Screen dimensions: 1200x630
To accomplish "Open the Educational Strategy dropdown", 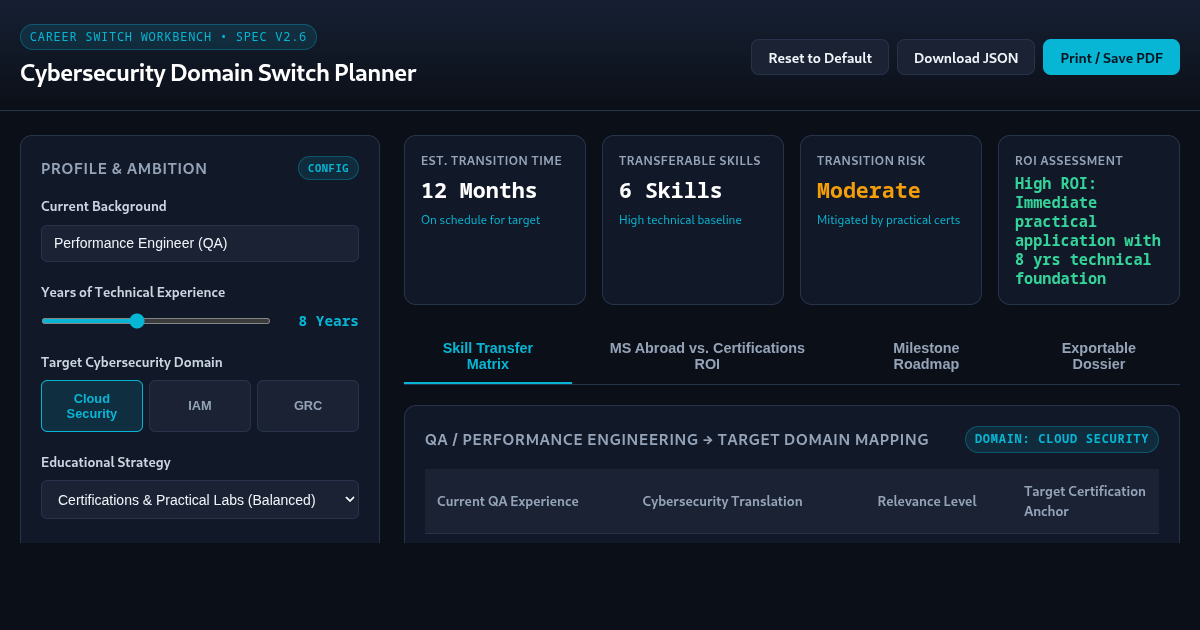I will (200, 499).
